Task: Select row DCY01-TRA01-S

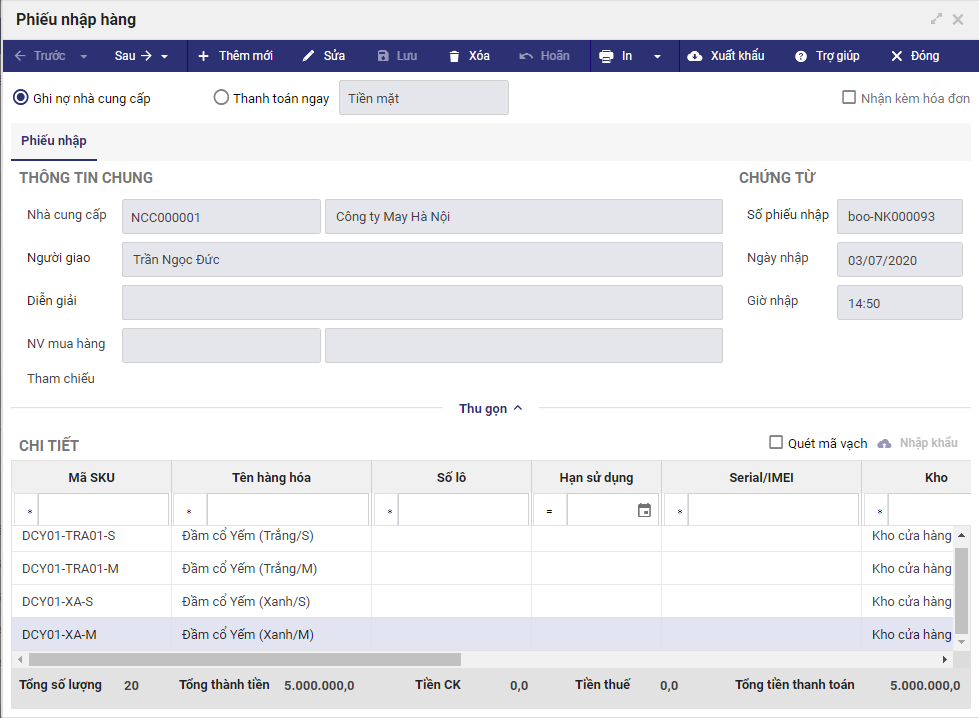Action: [482, 536]
